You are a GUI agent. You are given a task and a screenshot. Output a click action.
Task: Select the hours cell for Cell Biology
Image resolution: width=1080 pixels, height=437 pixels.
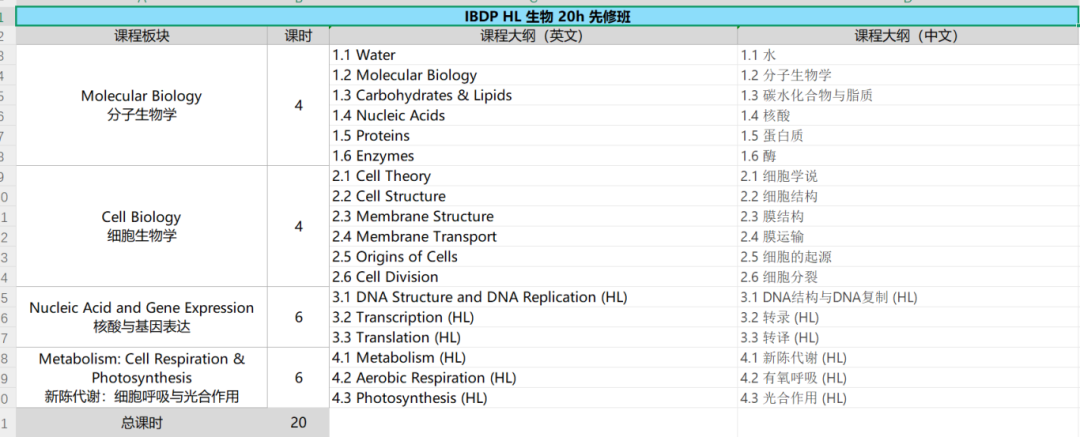click(x=298, y=226)
